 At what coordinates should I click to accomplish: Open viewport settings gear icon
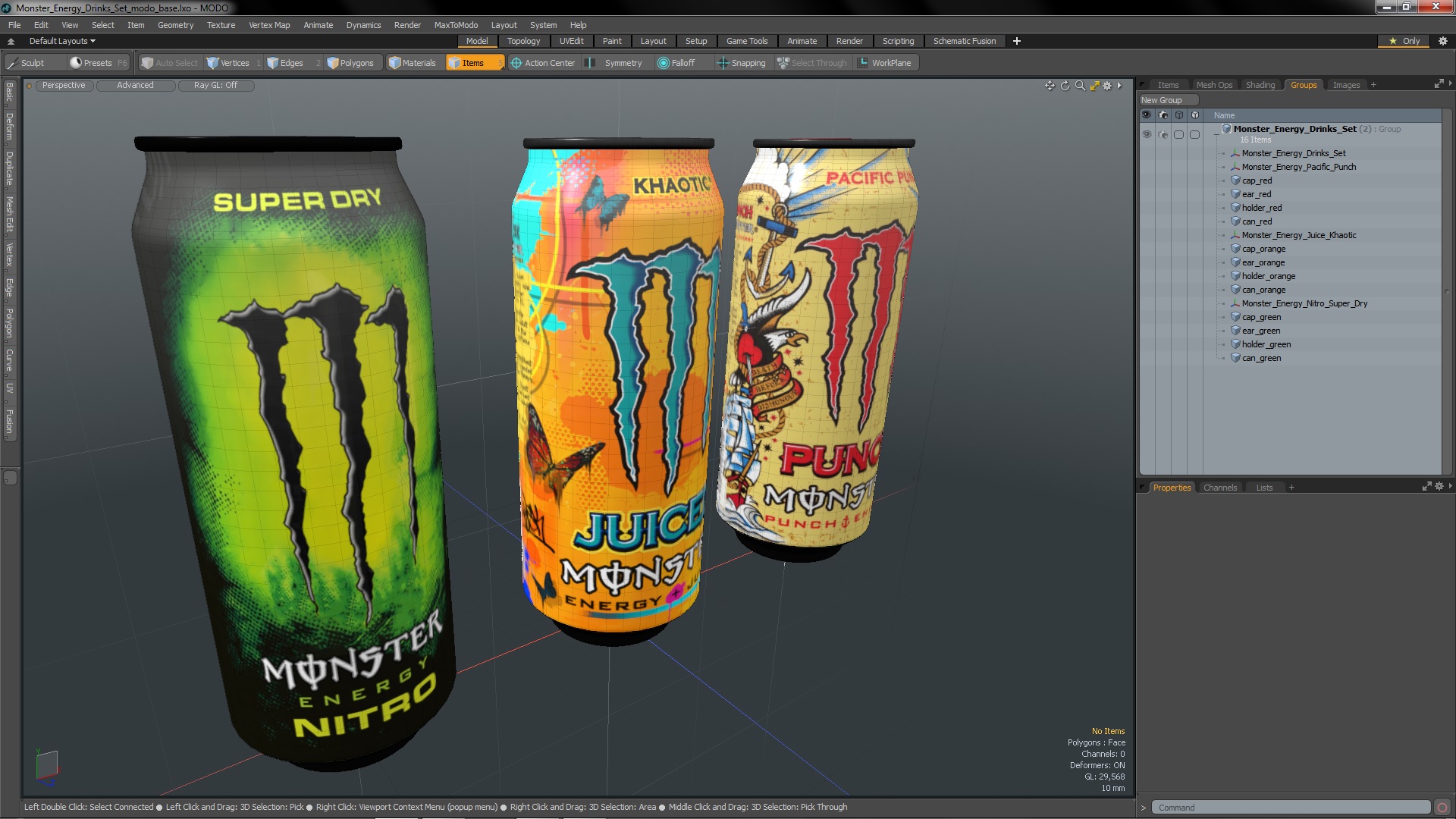(1107, 86)
